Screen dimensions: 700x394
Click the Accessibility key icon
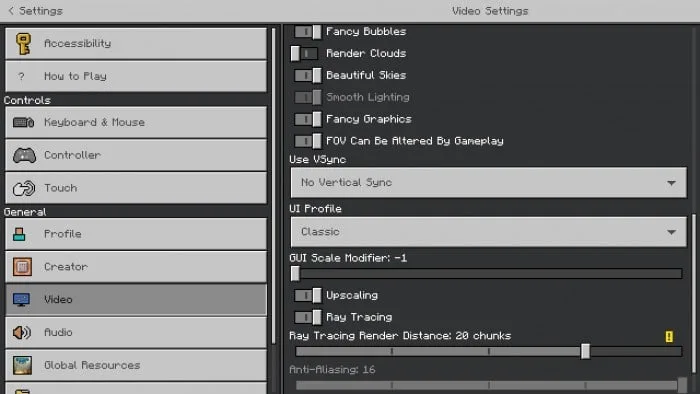click(23, 44)
